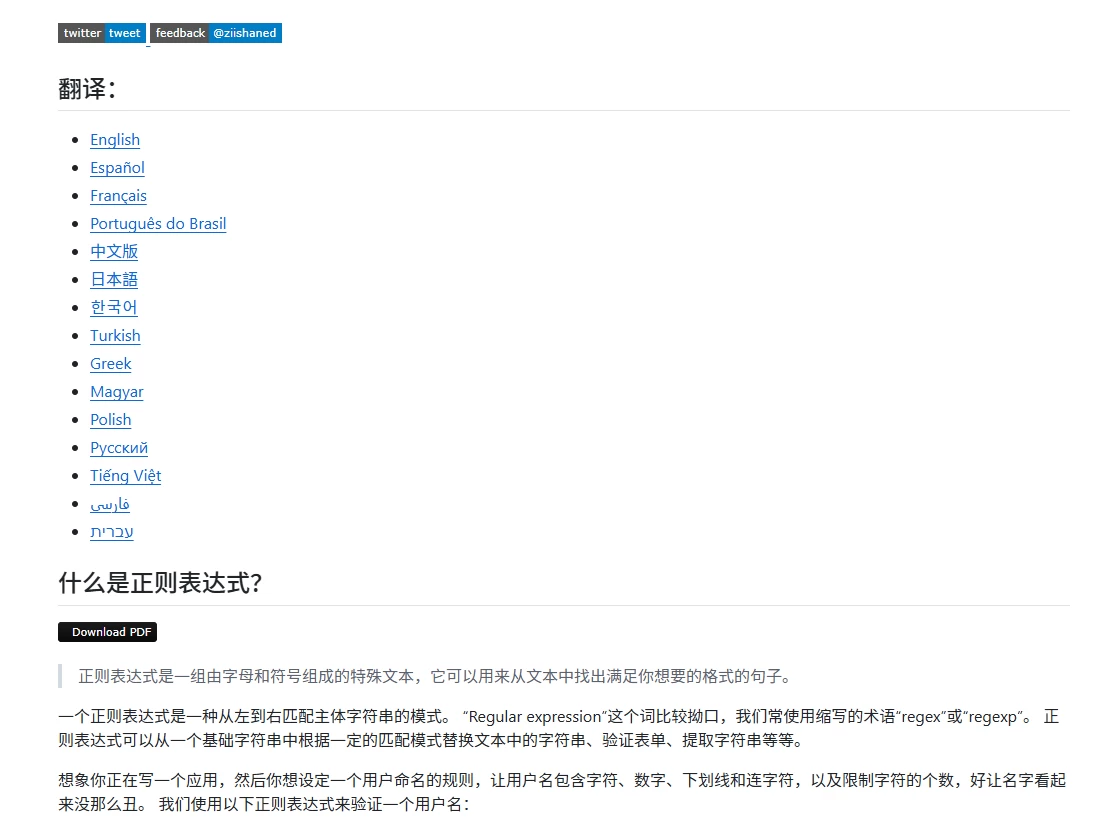
Task: Select the Polish translation link
Action: pyautogui.click(x=110, y=419)
